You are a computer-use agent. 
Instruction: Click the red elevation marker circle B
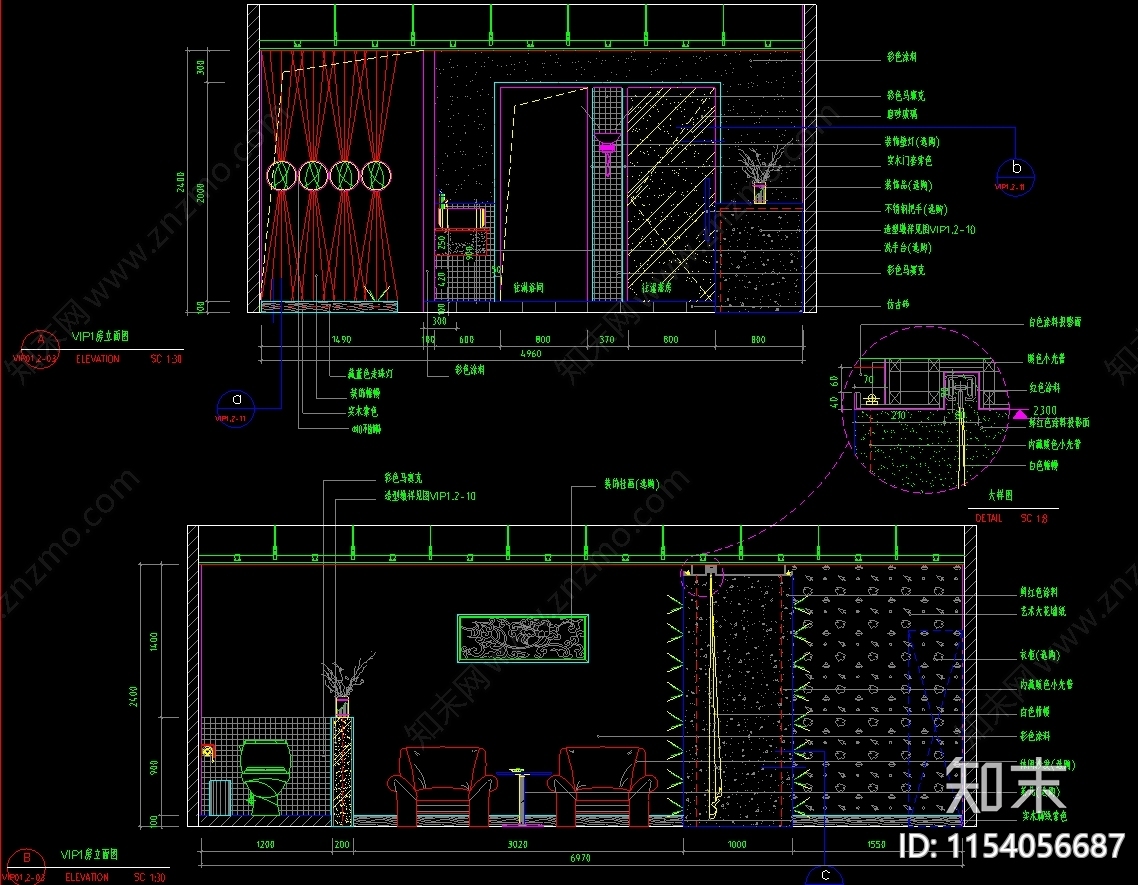[x=26, y=867]
